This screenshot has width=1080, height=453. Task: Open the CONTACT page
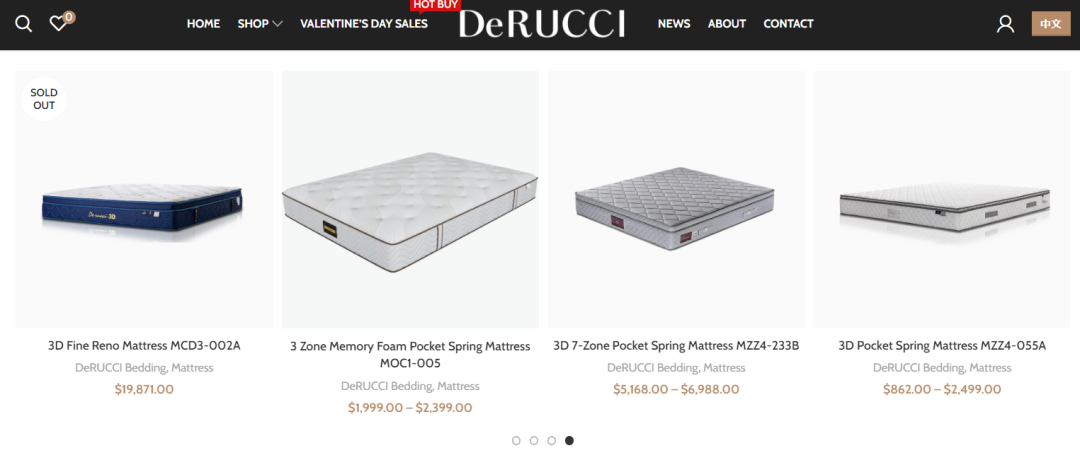tap(788, 24)
